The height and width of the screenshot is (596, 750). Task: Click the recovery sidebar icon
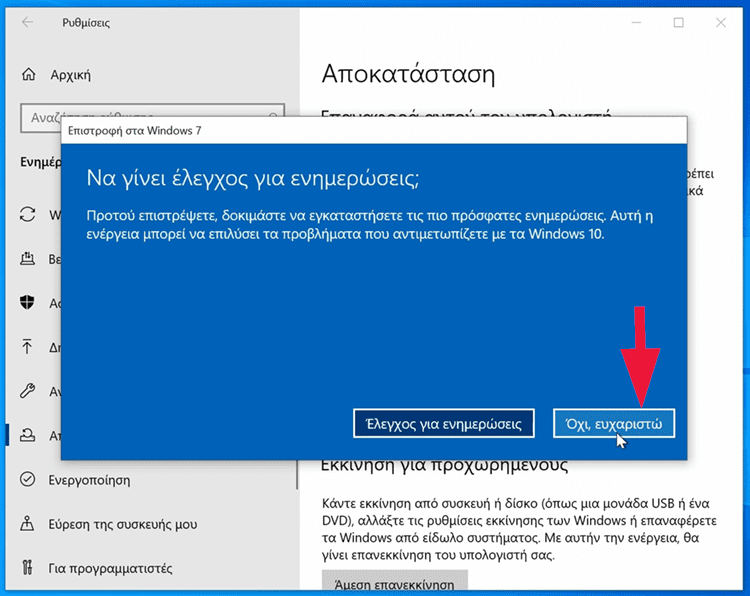point(27,435)
